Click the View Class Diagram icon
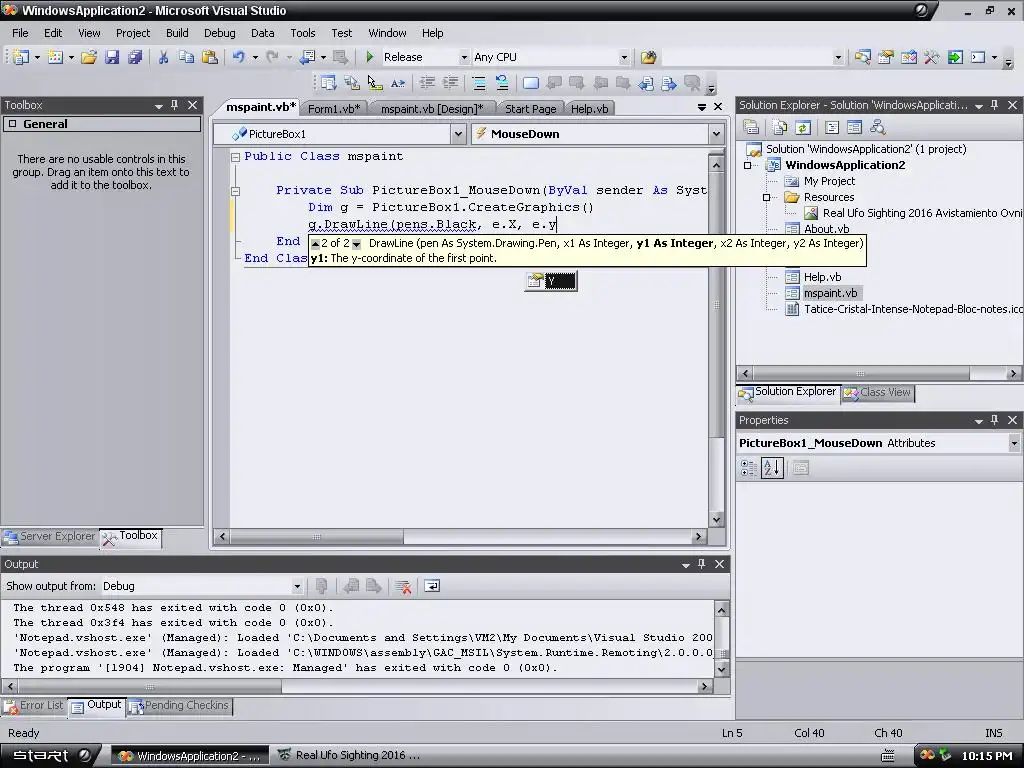Viewport: 1024px width, 768px height. 878,127
